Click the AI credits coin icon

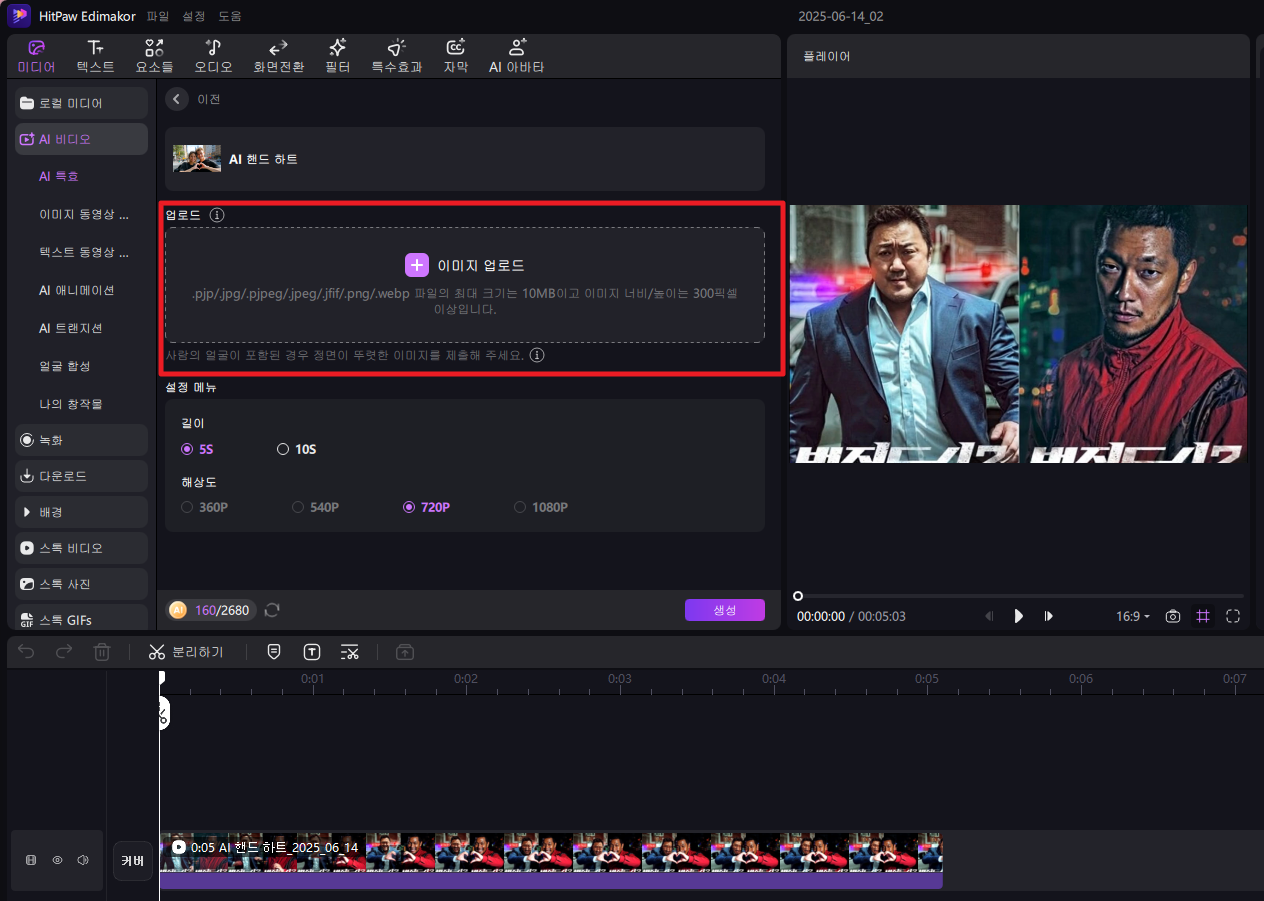(178, 610)
